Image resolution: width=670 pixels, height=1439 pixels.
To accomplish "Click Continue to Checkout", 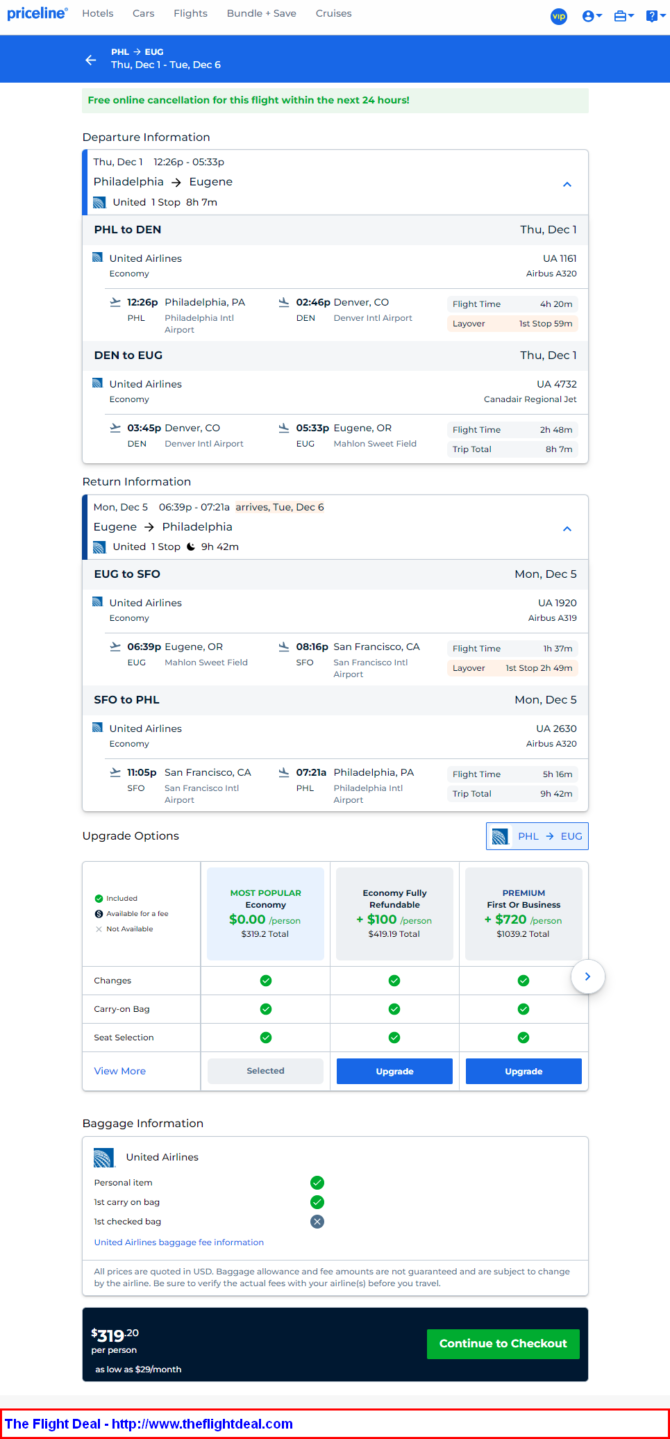I will point(503,1343).
